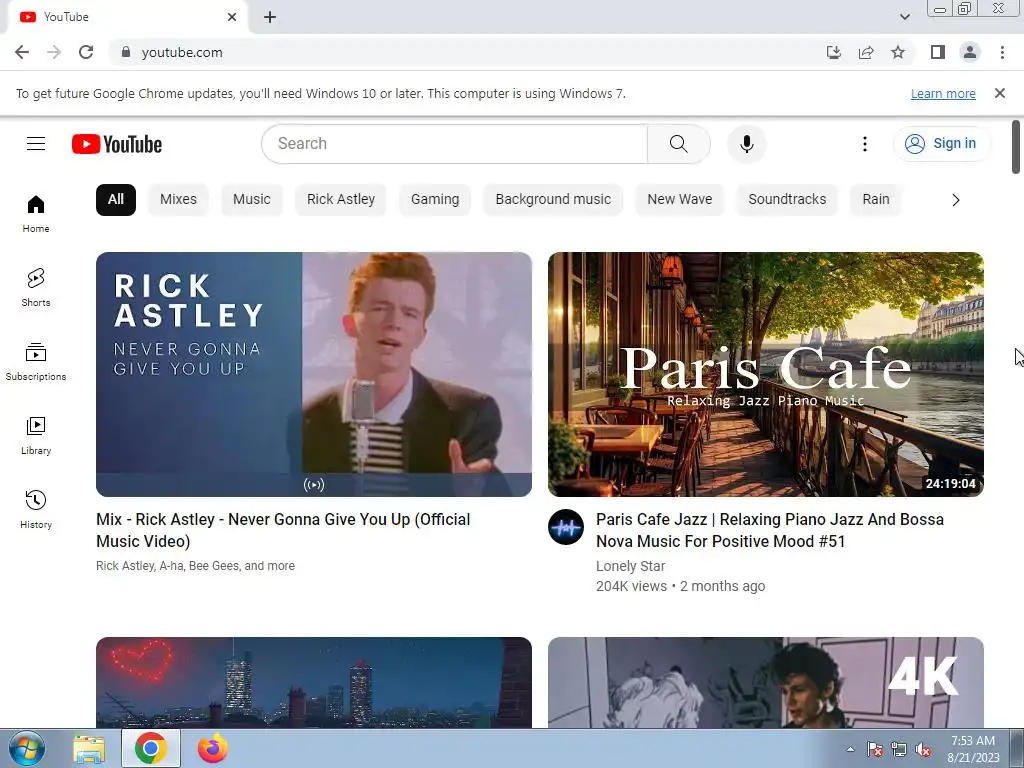Launch Firefox from the taskbar
The width and height of the screenshot is (1024, 768).
[x=212, y=749]
